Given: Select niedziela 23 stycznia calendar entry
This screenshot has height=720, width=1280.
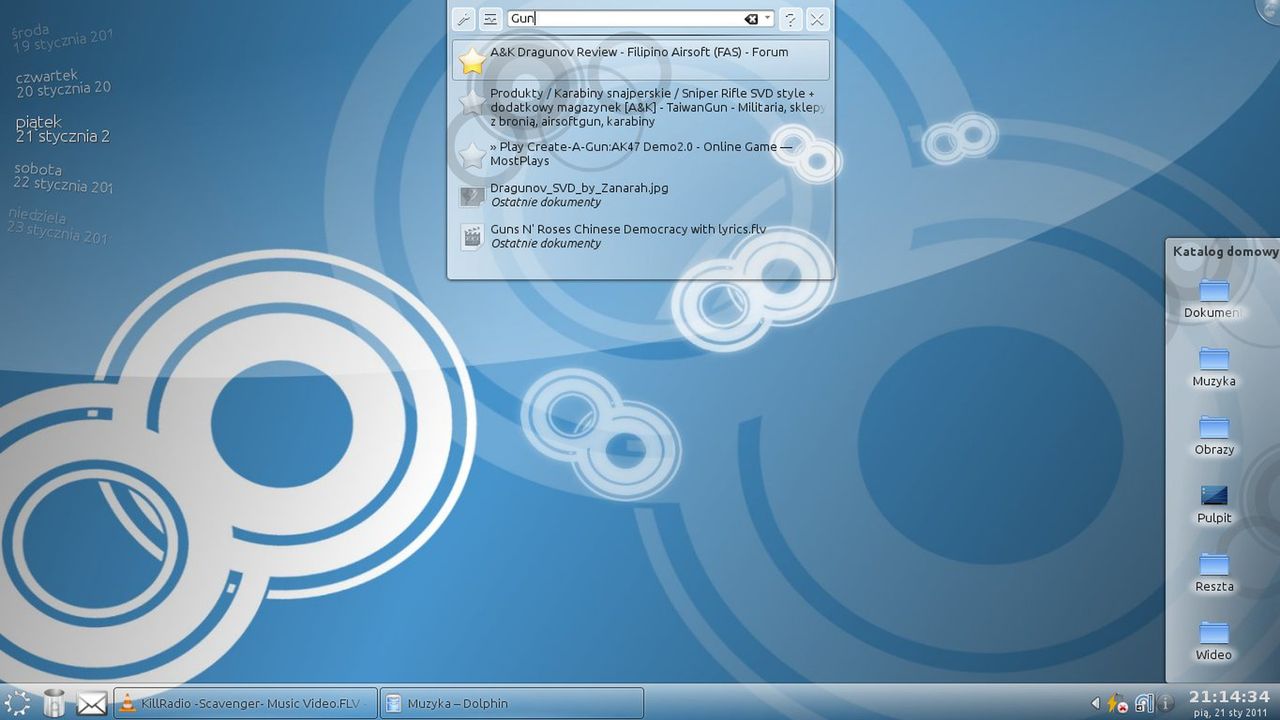Looking at the screenshot, I should pyautogui.click(x=58, y=226).
